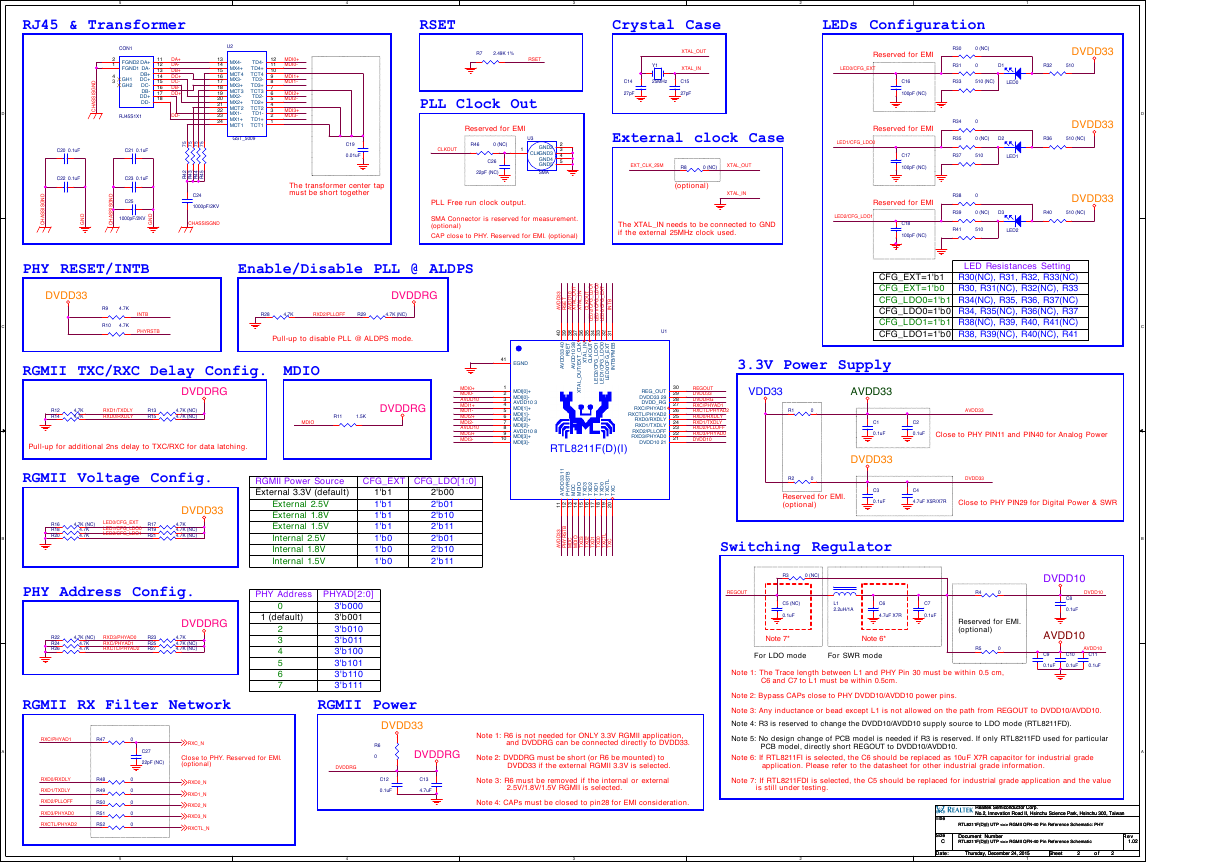Viewport: 1228px width, 868px height.
Task: Click the 'For LDO mode' caption
Action: click(779, 655)
